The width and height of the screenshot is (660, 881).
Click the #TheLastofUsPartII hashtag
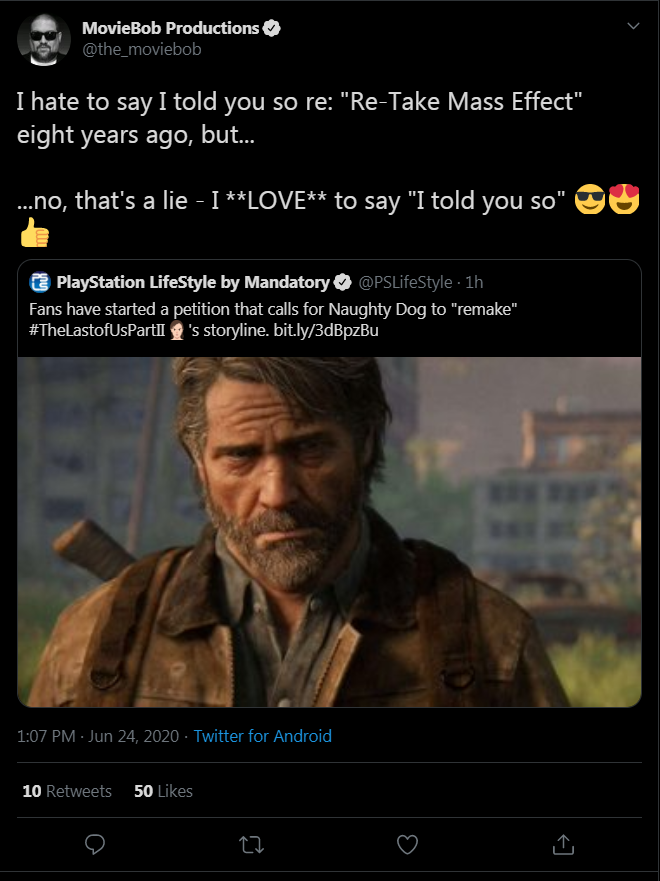point(98,329)
